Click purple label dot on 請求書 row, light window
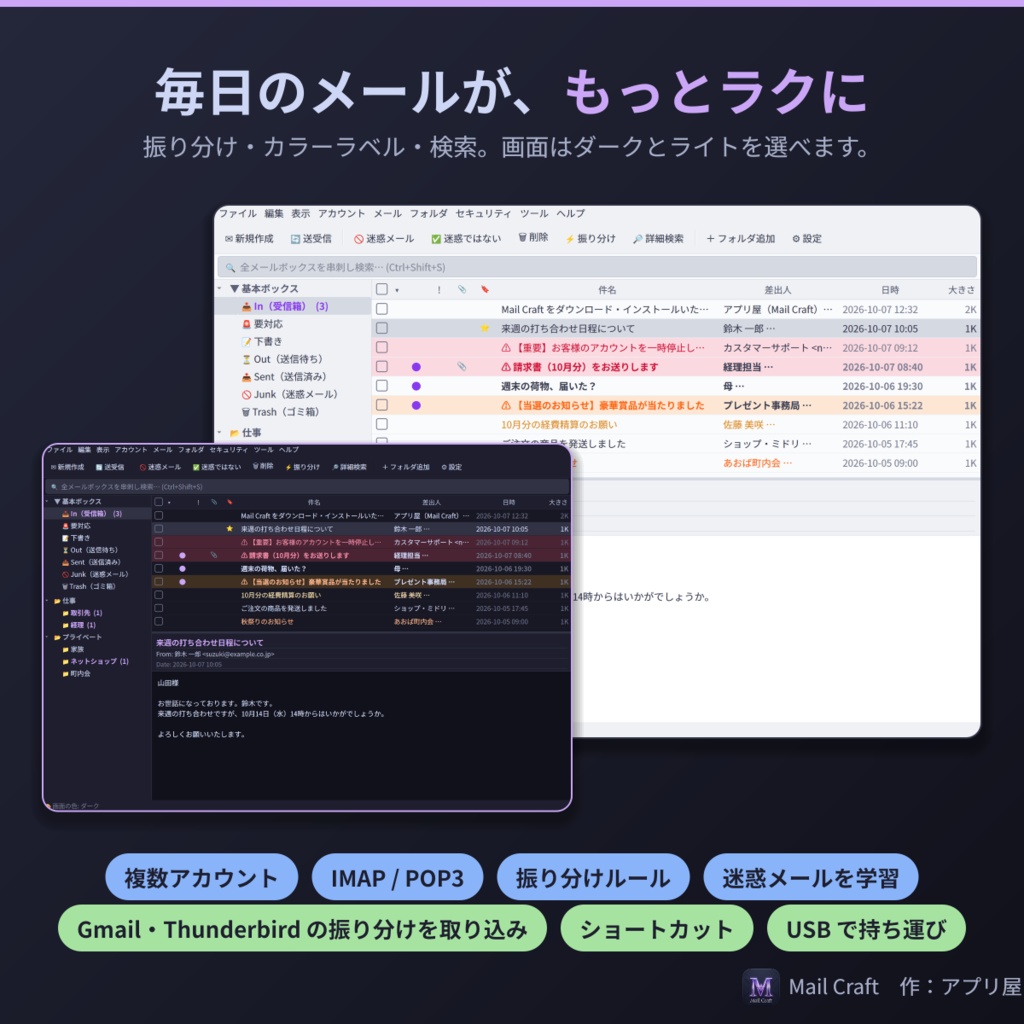The width and height of the screenshot is (1024, 1024). (416, 367)
